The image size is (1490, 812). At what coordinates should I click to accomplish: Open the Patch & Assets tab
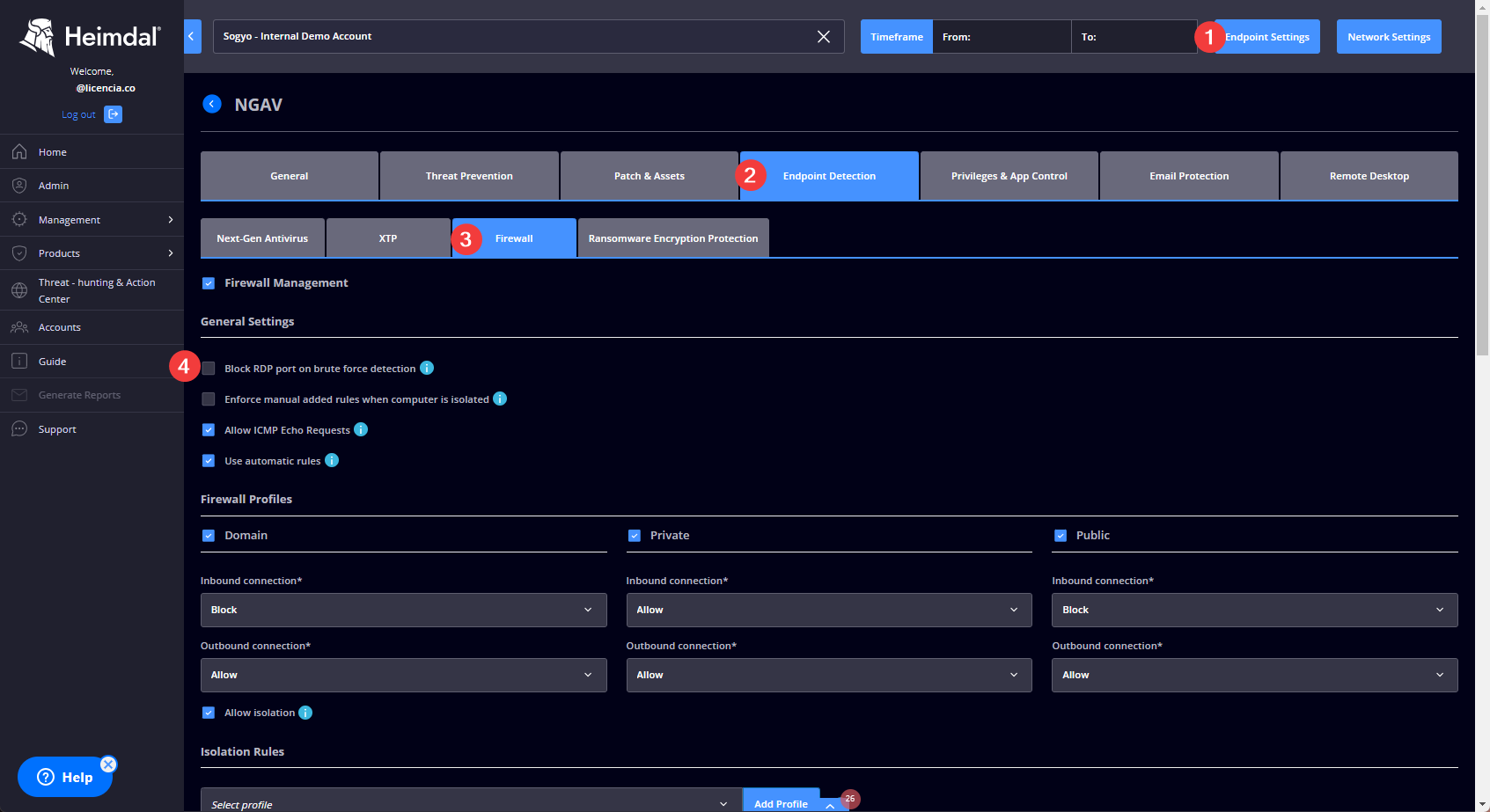click(650, 176)
